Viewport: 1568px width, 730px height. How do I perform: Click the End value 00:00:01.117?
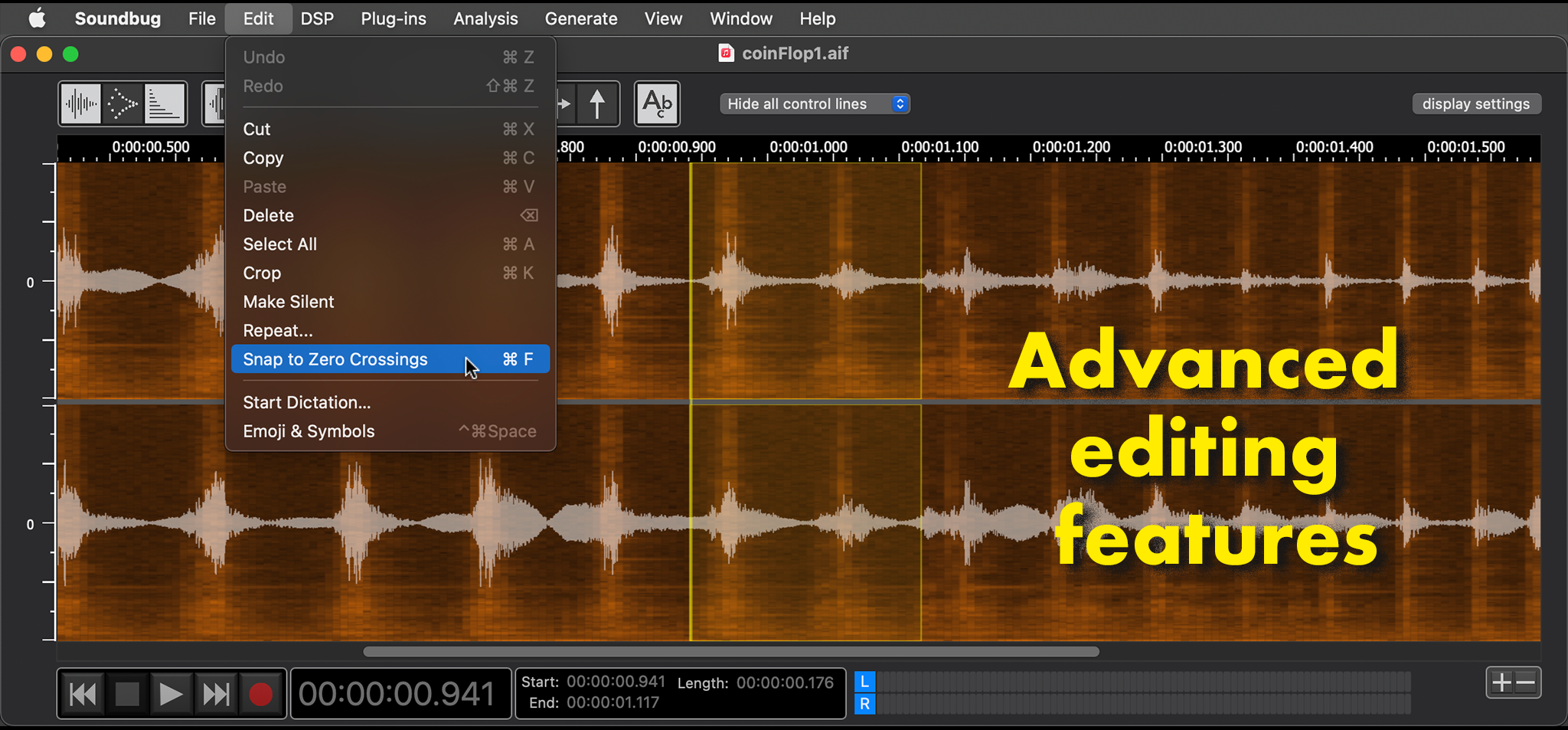point(612,702)
